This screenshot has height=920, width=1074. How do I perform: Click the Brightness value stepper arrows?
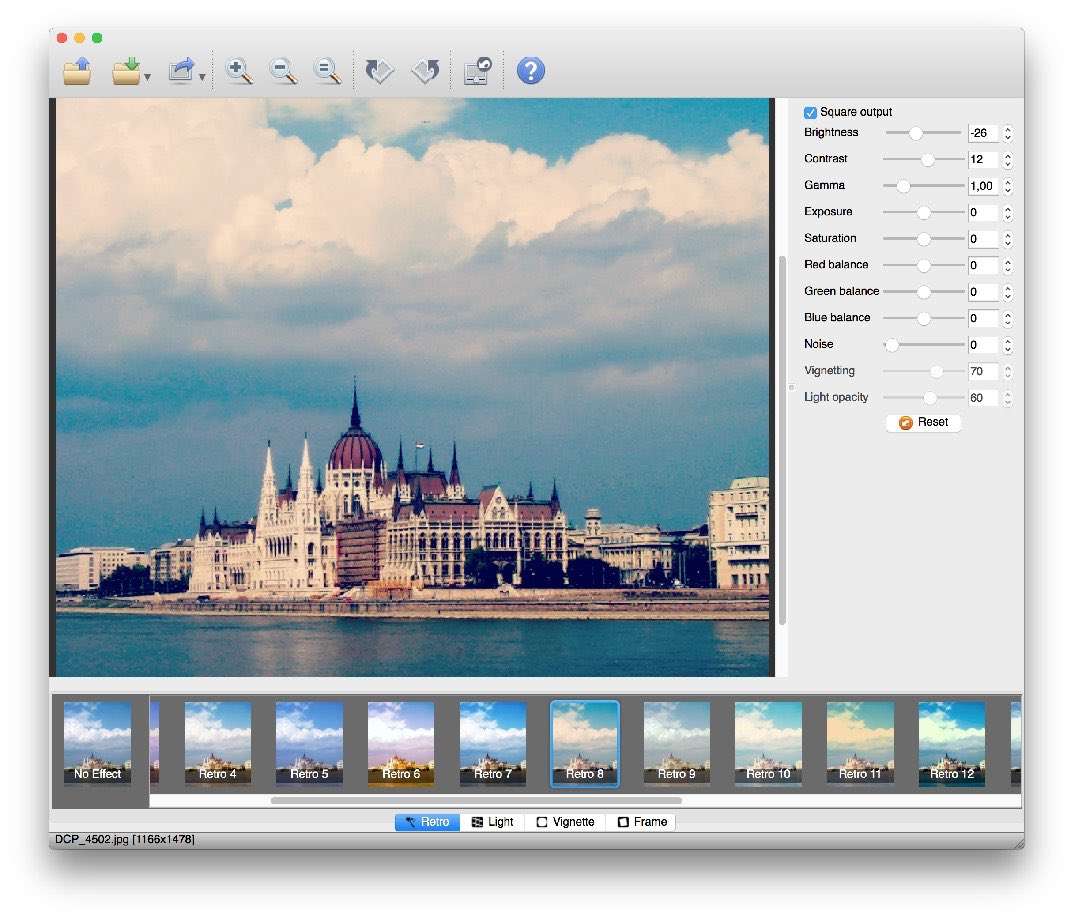pos(1008,133)
